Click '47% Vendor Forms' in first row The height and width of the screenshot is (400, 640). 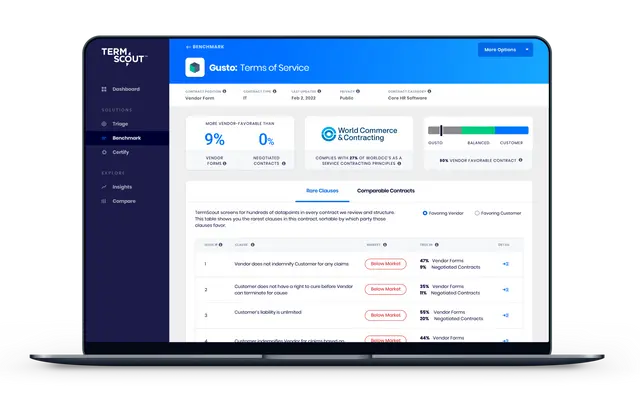(x=442, y=261)
